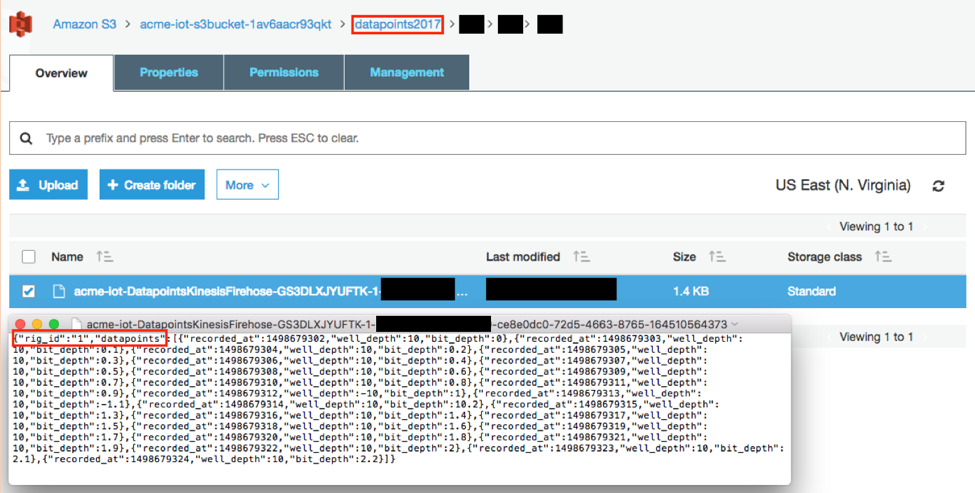Click the Name column header
975x493 pixels.
coord(67,257)
